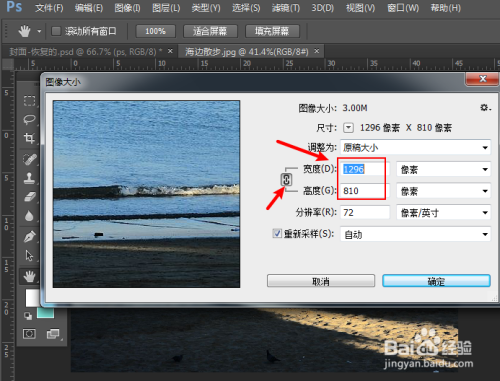Image resolution: width=500 pixels, height=381 pixels.
Task: Expand the 尺寸 unit dropdown arrow
Action: click(348, 128)
